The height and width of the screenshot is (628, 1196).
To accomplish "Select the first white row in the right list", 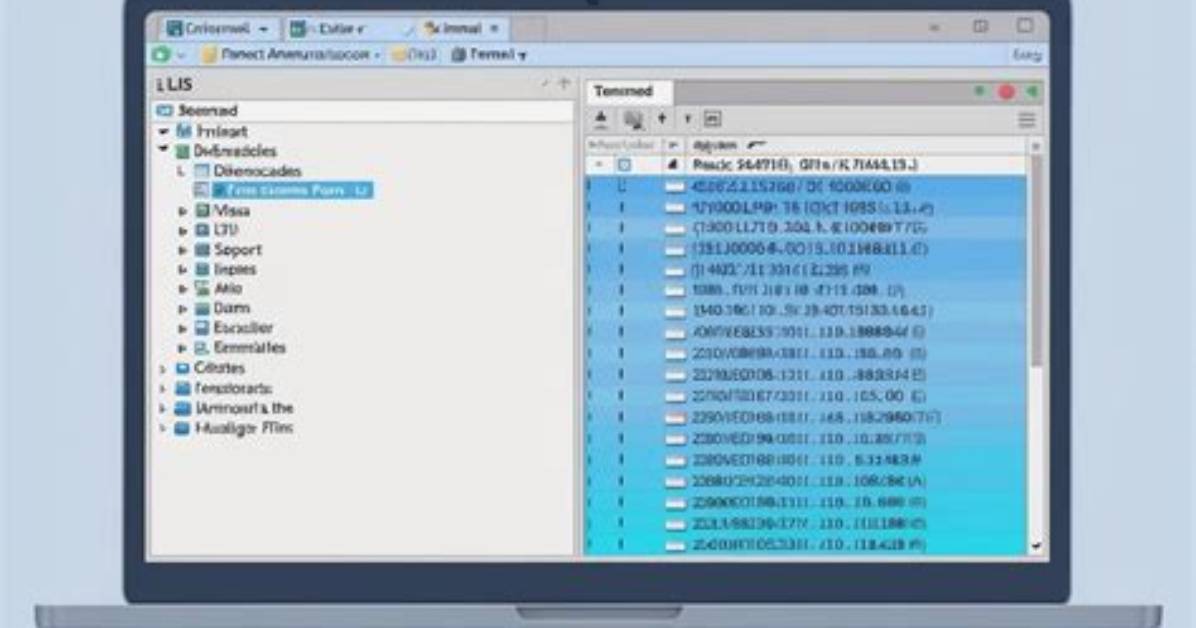I will coord(806,165).
